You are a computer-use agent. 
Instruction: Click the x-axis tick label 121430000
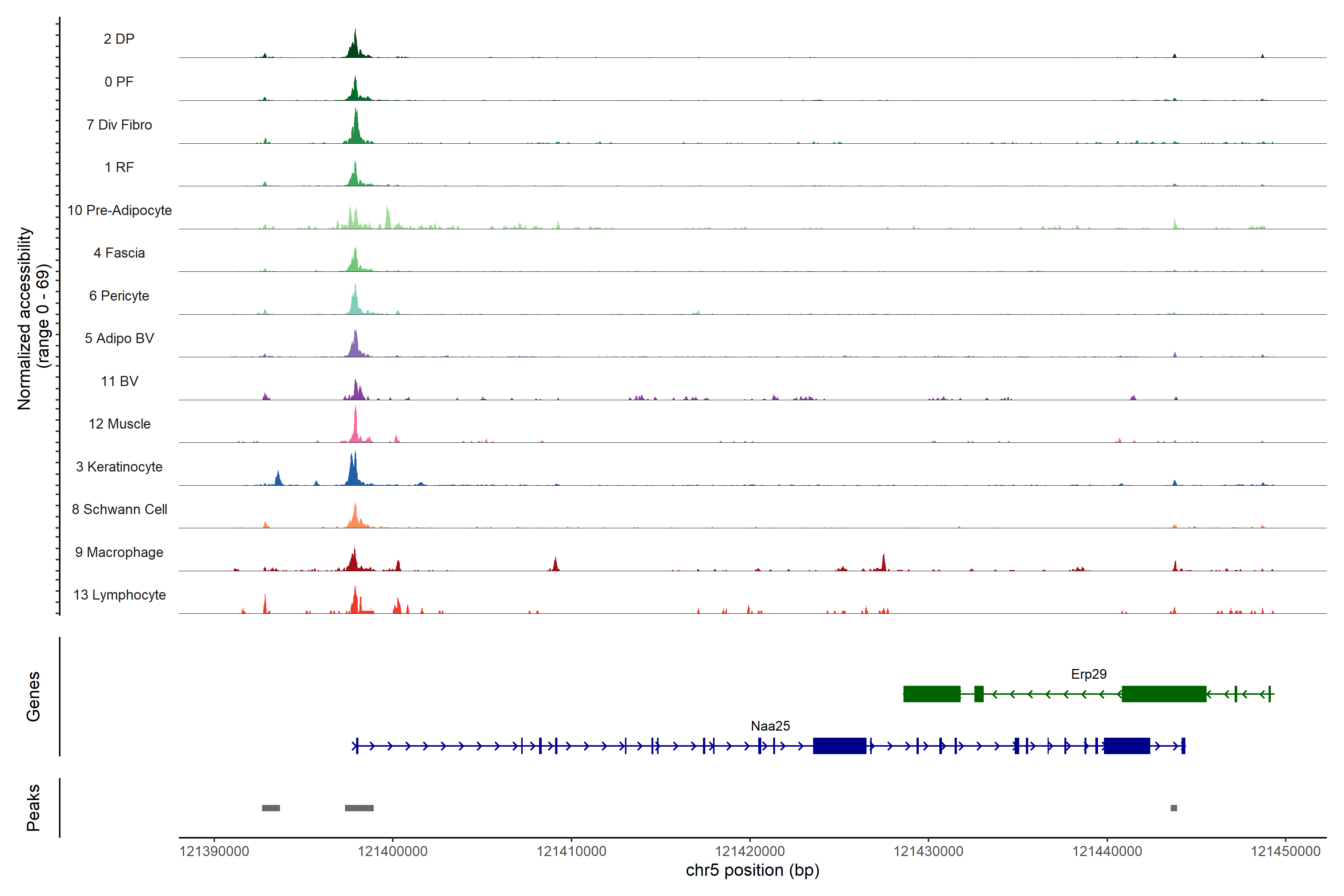928,852
